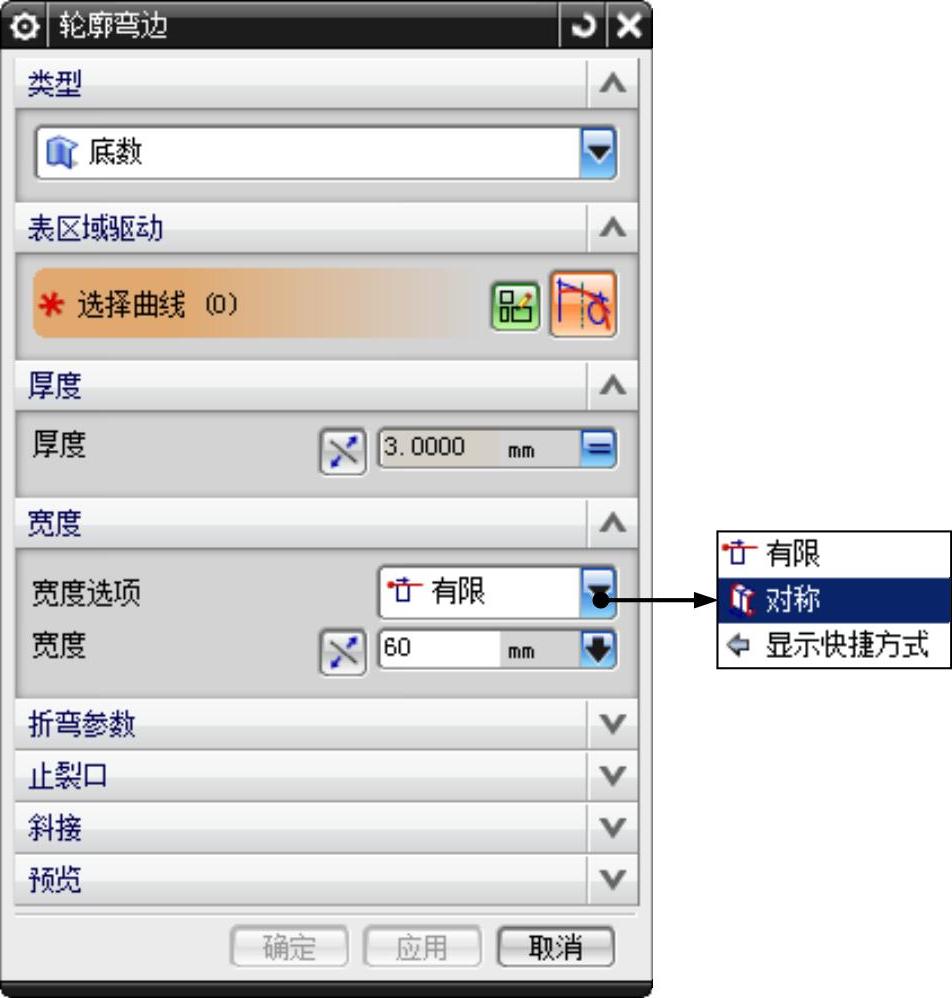952x998 pixels.
Task: Expand the 折弯参数 section
Action: click(x=326, y=724)
